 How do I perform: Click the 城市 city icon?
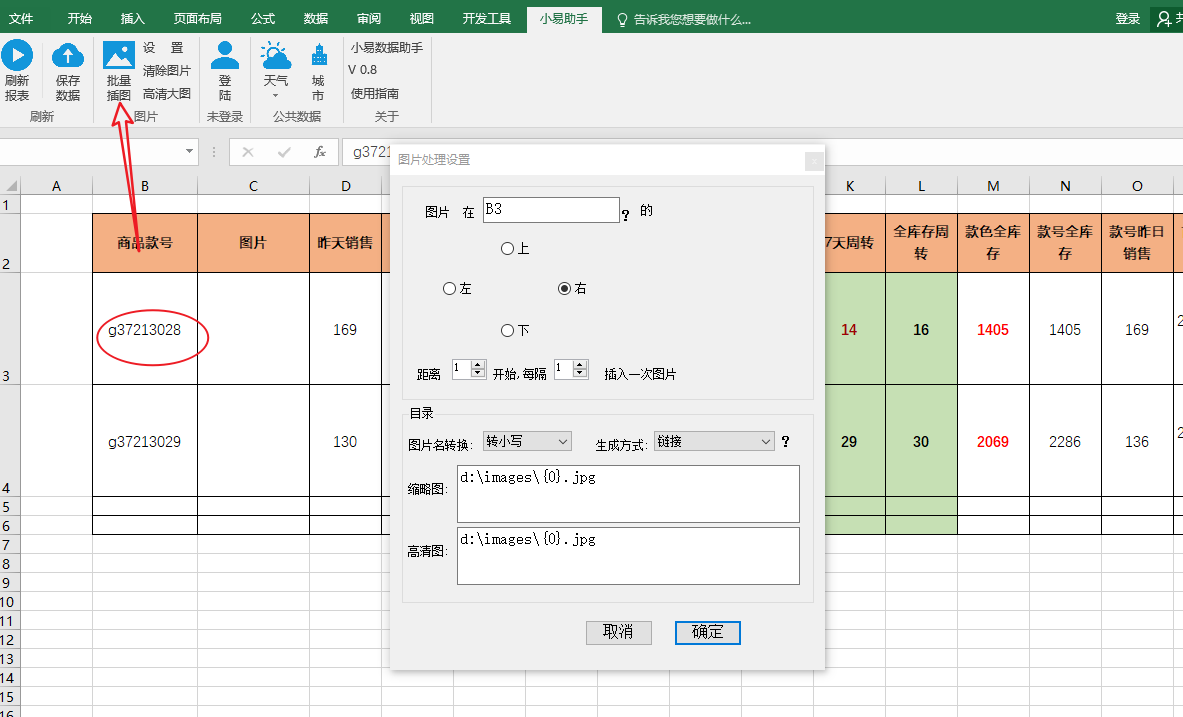(318, 56)
